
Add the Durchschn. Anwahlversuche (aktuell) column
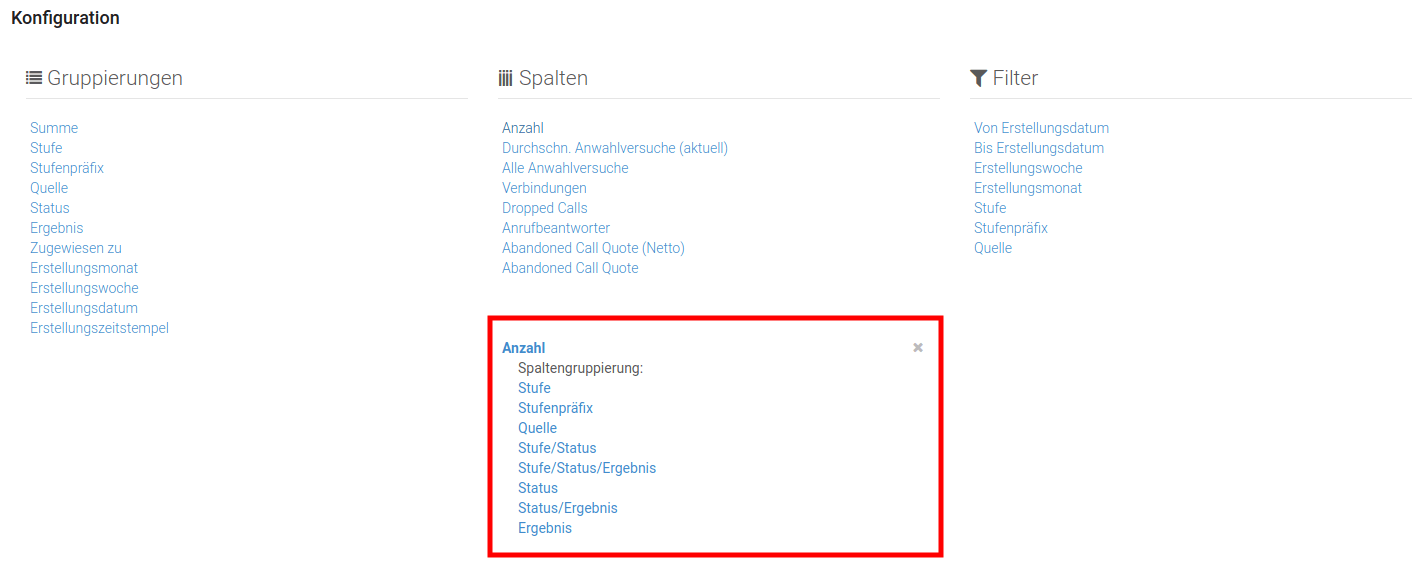615,148
